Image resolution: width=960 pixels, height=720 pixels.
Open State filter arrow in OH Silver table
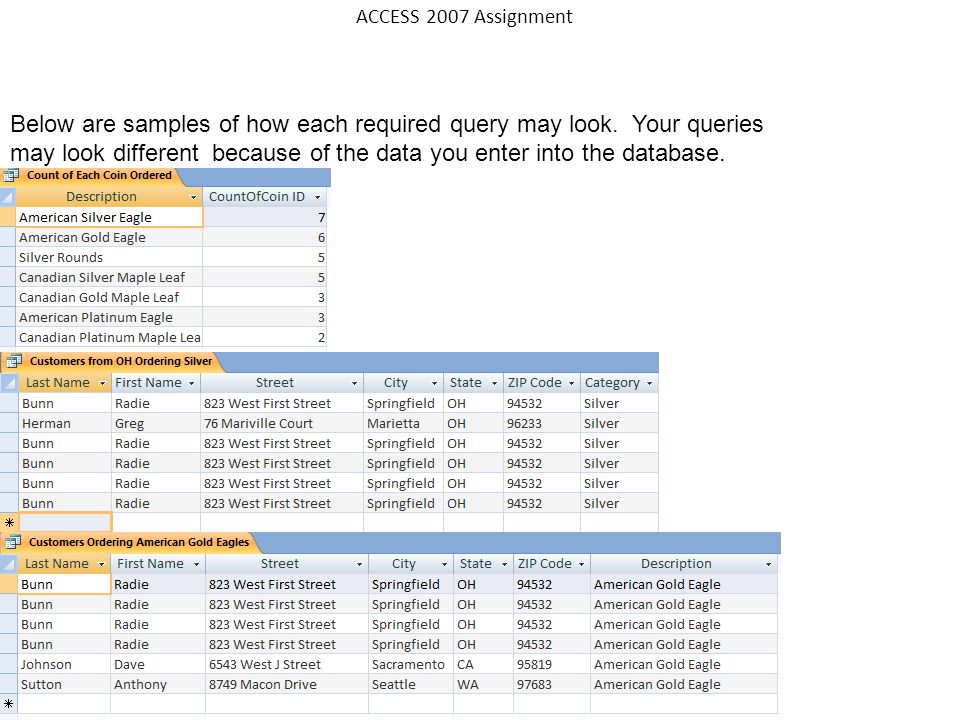tap(494, 383)
